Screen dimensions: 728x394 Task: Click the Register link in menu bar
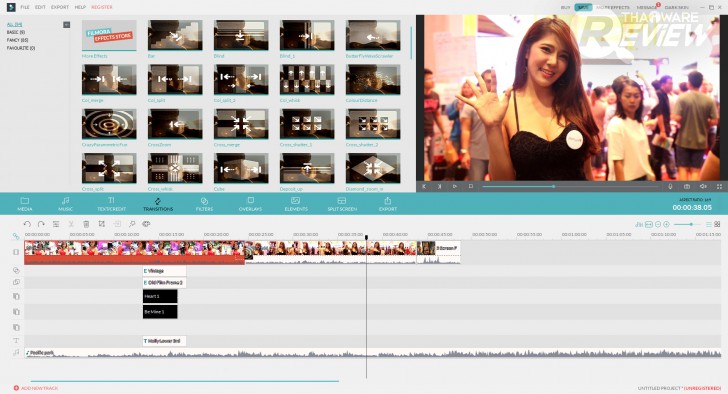tap(102, 7)
